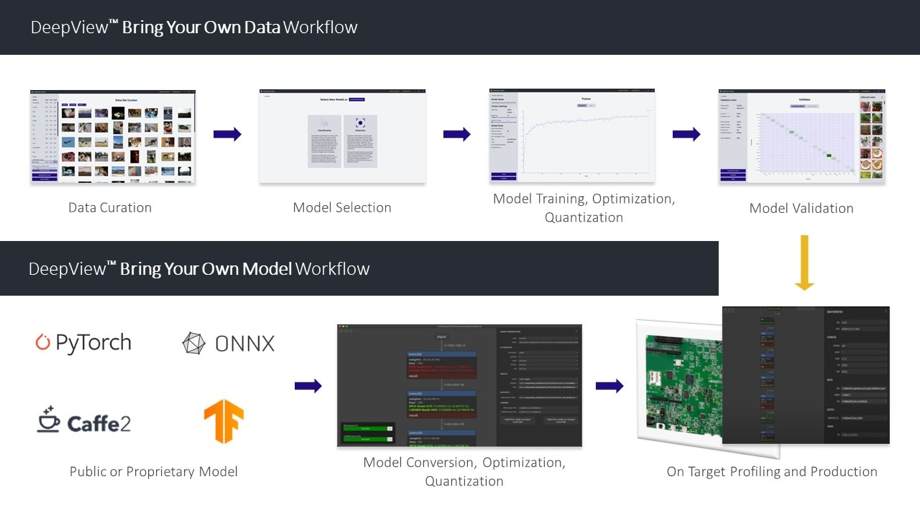Click the ONNX polyhedron logo

[194, 343]
